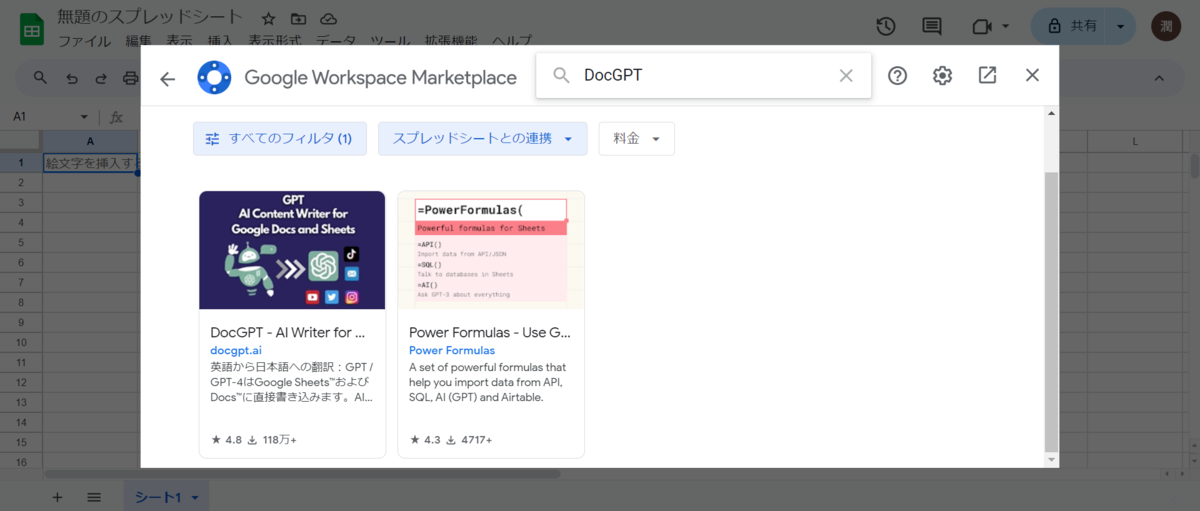The image size is (1200, 511).
Task: Click into the DocGPT search field
Action: pos(704,76)
